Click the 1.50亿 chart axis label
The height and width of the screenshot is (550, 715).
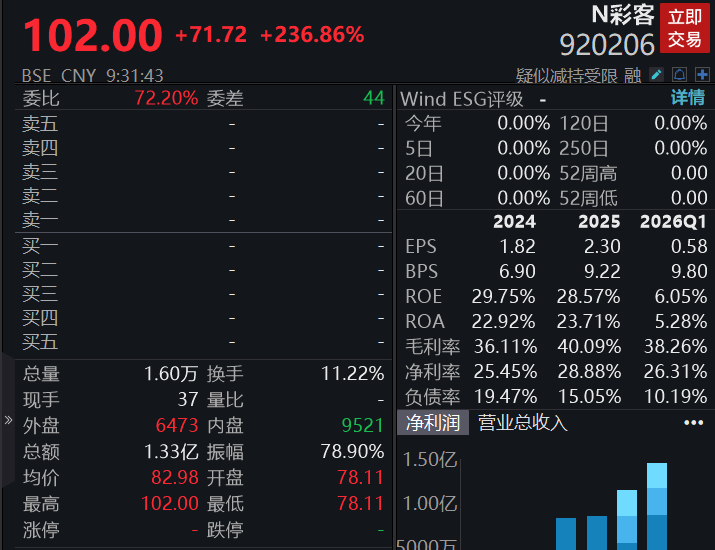[430, 460]
